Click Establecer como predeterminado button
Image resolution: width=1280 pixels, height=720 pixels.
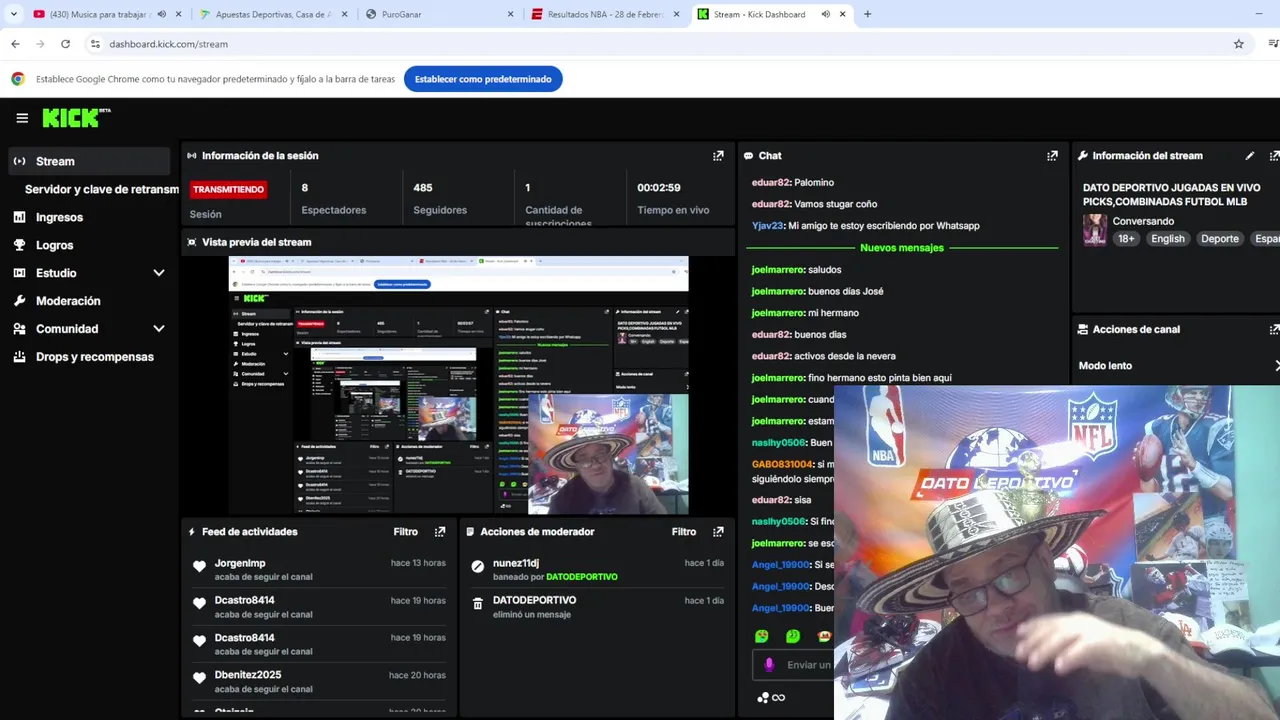pos(483,79)
